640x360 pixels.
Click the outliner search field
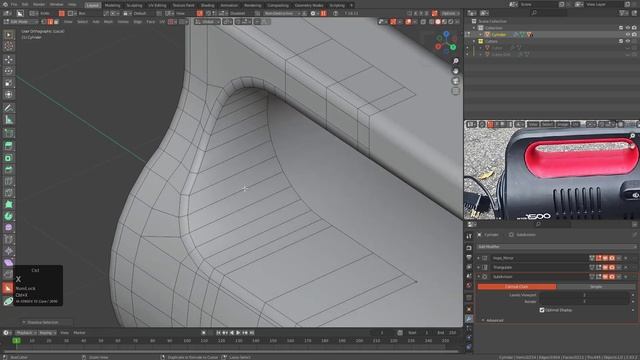548,13
